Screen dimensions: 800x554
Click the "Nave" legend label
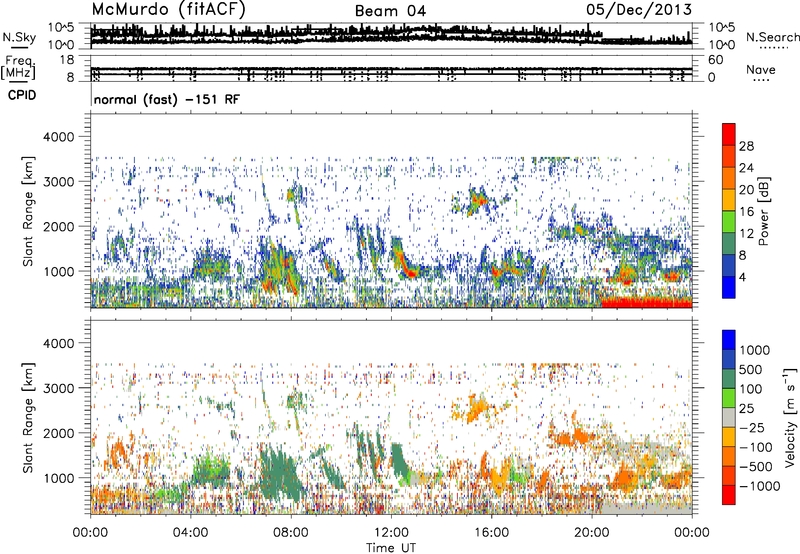(x=761, y=69)
